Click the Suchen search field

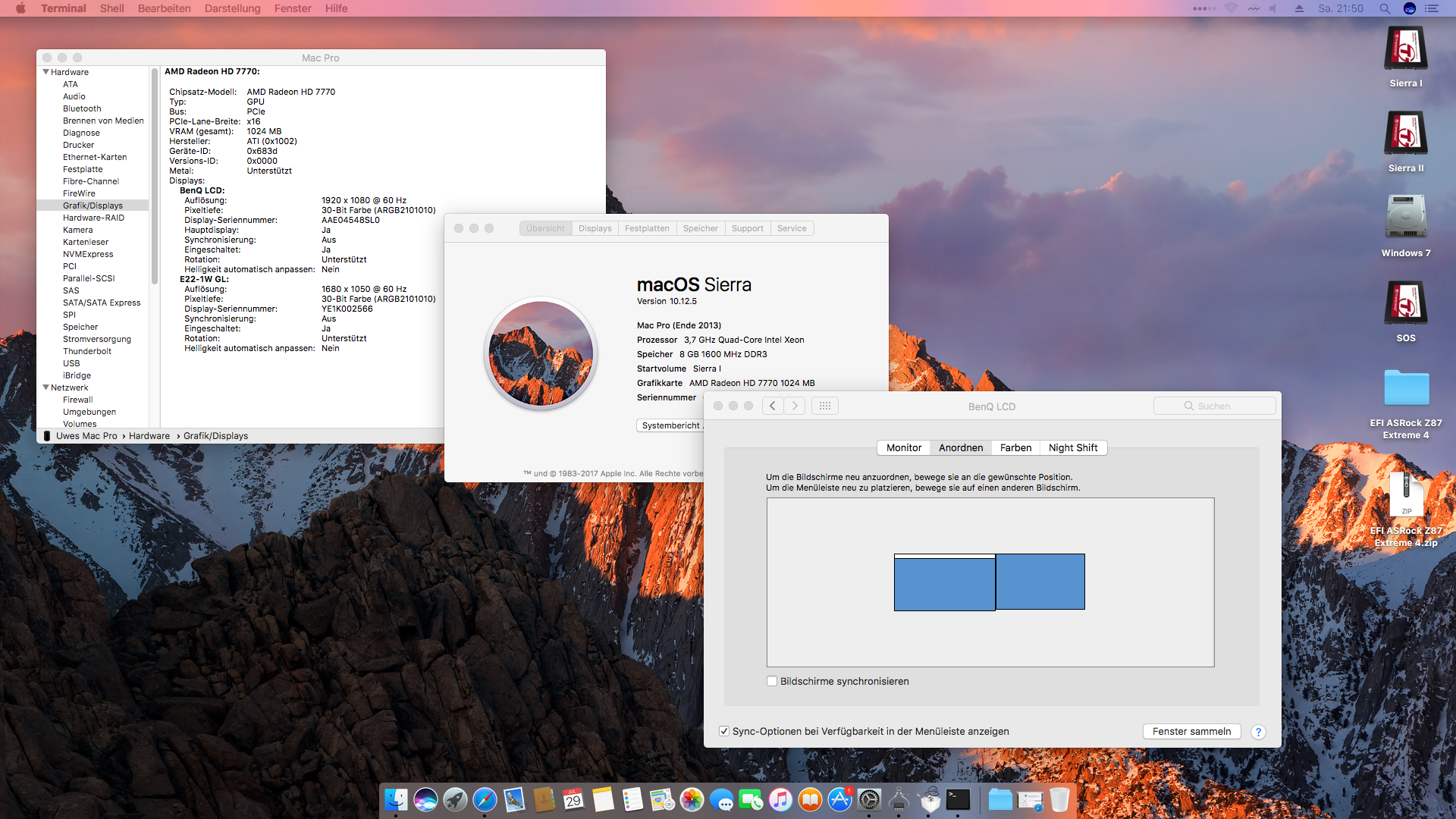coord(1215,406)
